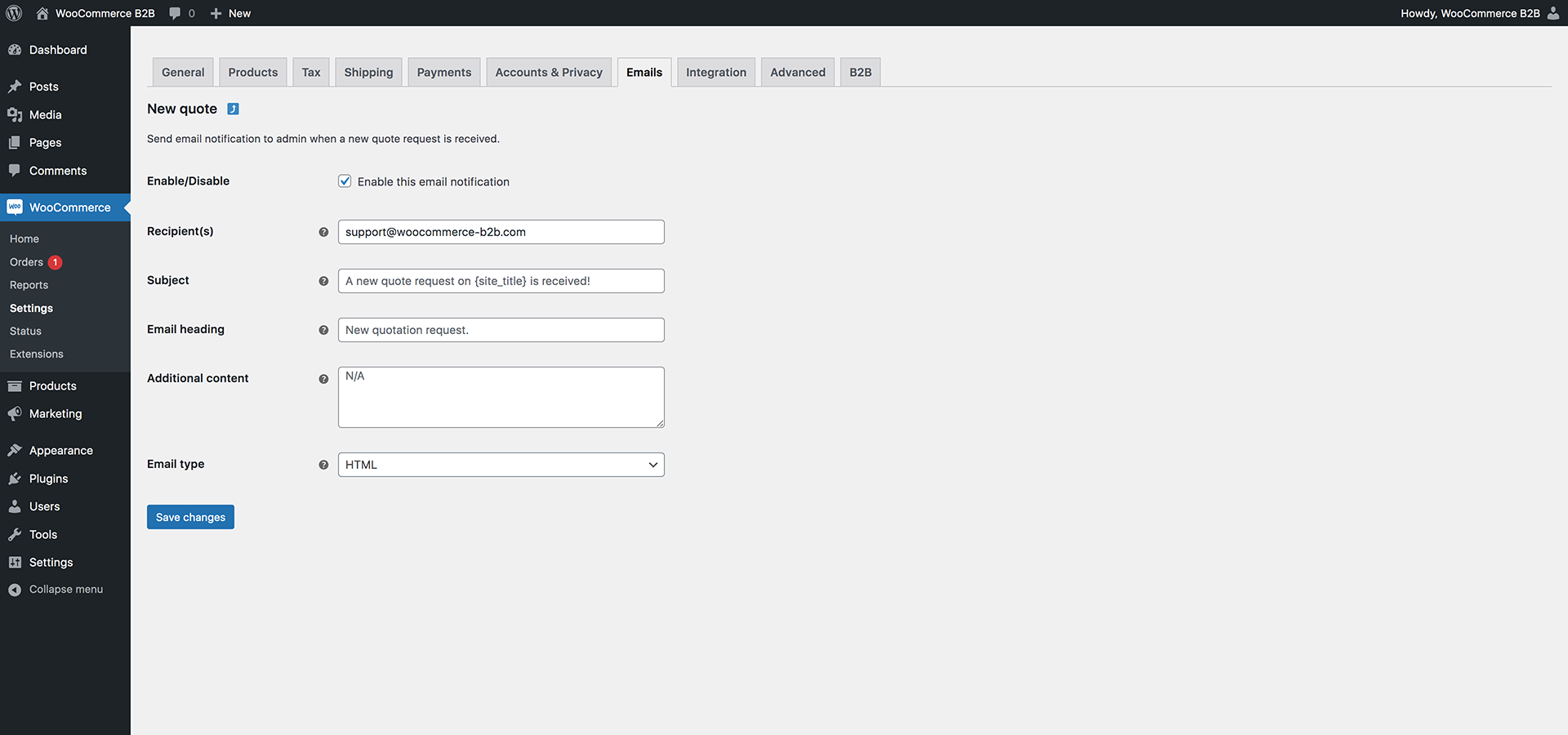
Task: Open the Integration tab
Action: (x=716, y=72)
